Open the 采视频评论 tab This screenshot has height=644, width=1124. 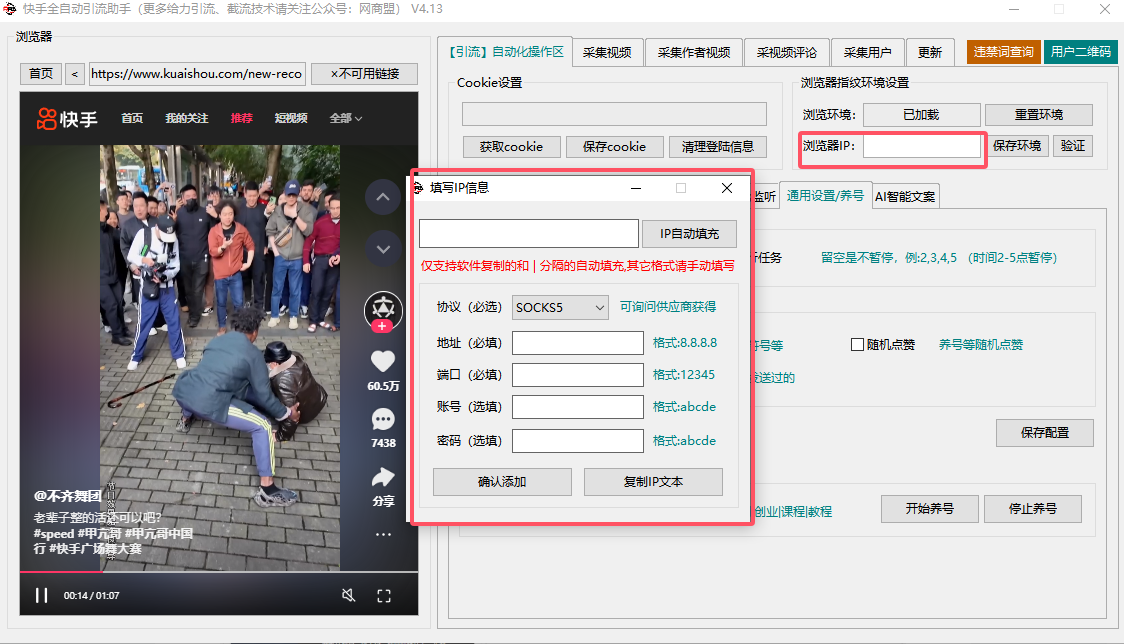tap(786, 52)
